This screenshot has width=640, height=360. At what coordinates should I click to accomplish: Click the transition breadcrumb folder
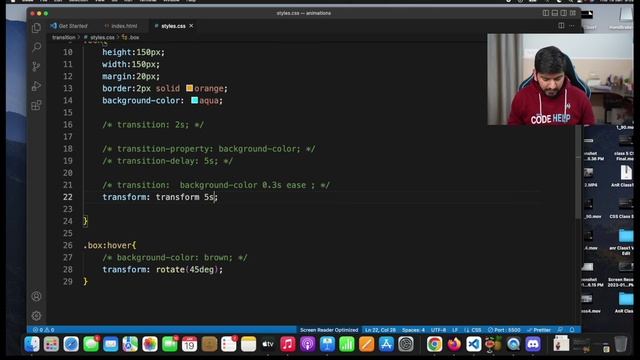(x=64, y=37)
